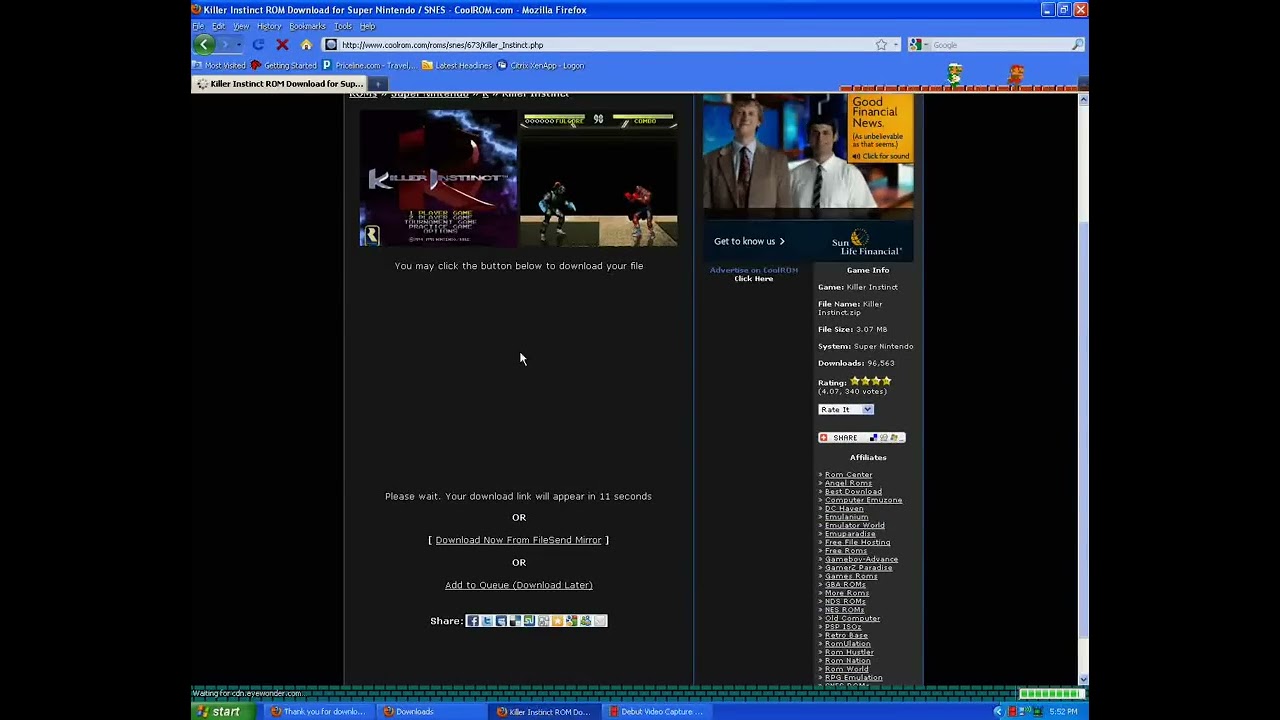
Task: Open the Emuparadise affiliate link
Action: [x=850, y=534]
